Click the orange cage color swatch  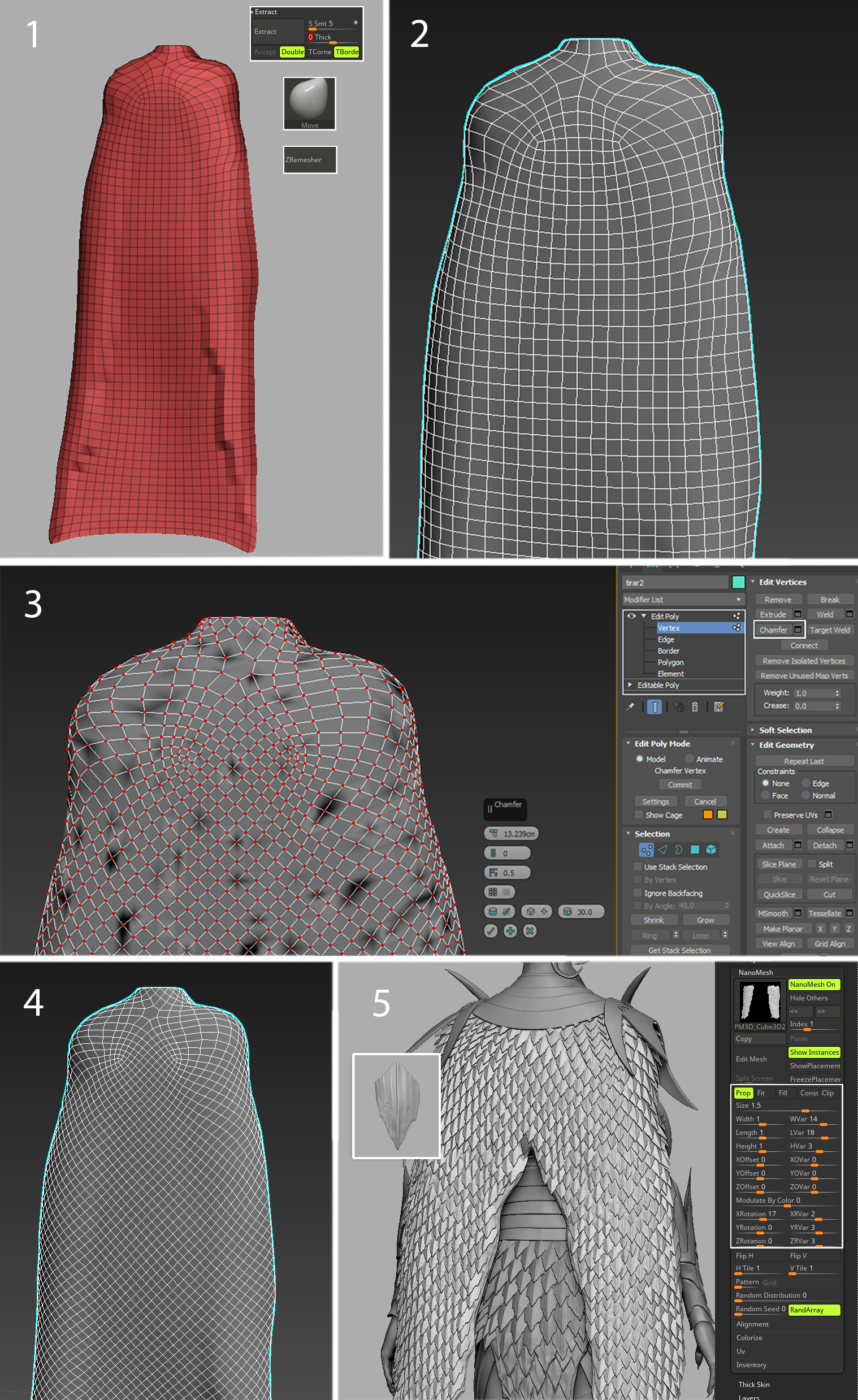(708, 815)
